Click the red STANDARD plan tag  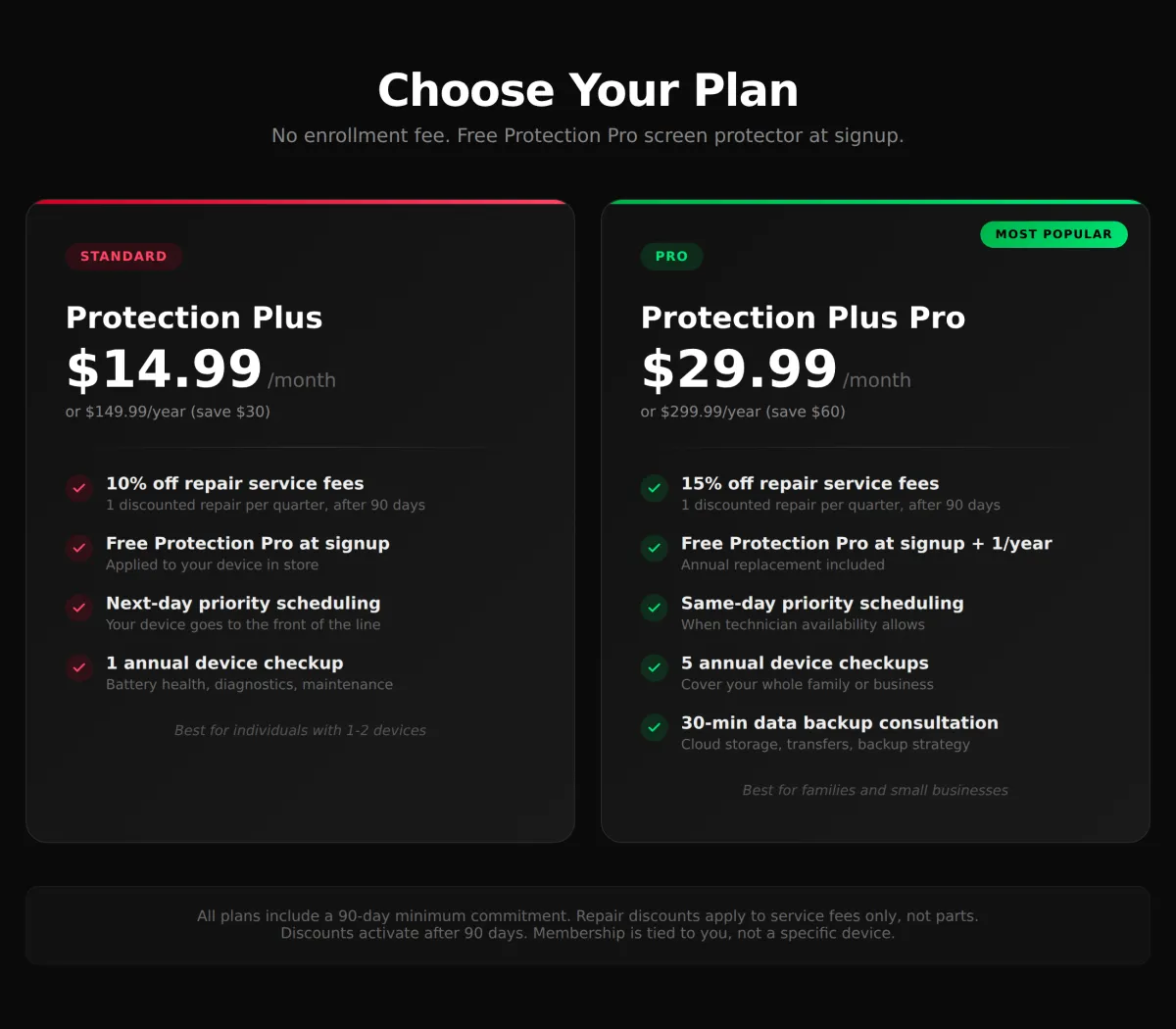click(x=123, y=257)
